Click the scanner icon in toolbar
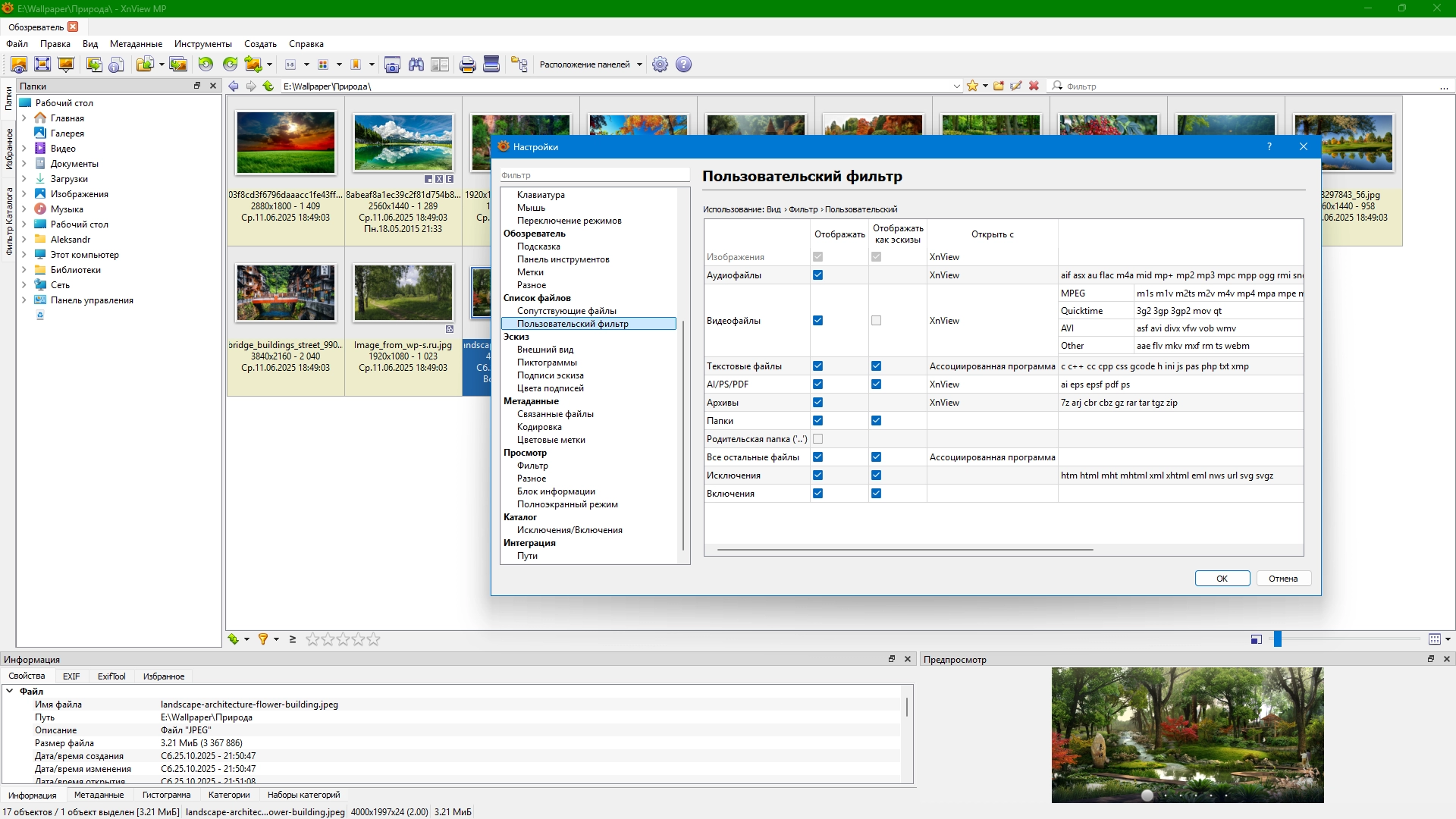The image size is (1456, 819). tap(491, 64)
